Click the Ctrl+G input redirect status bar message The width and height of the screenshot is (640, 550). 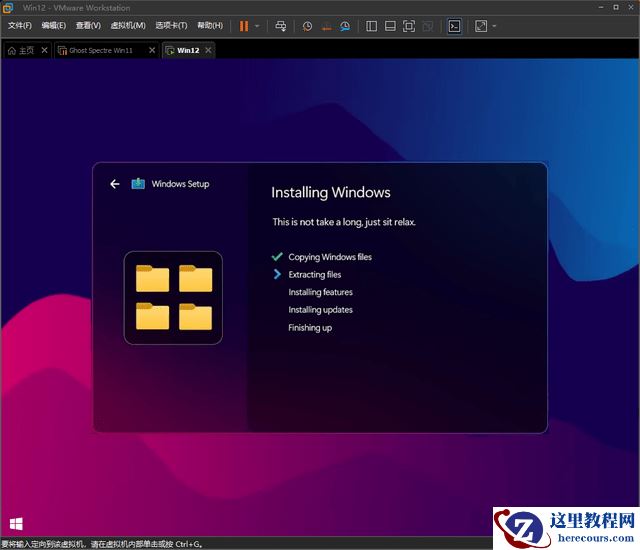pos(102,544)
